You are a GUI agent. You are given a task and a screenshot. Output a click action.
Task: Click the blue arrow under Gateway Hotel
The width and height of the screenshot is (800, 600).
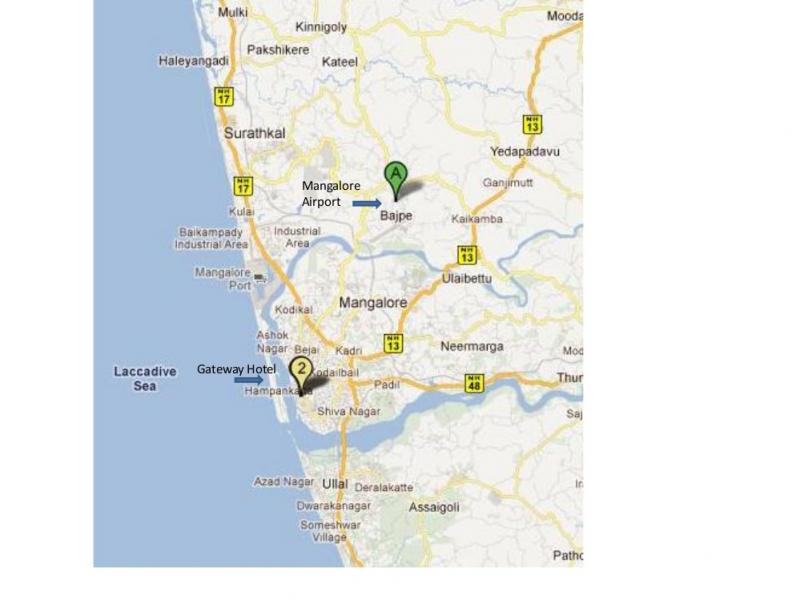[249, 380]
